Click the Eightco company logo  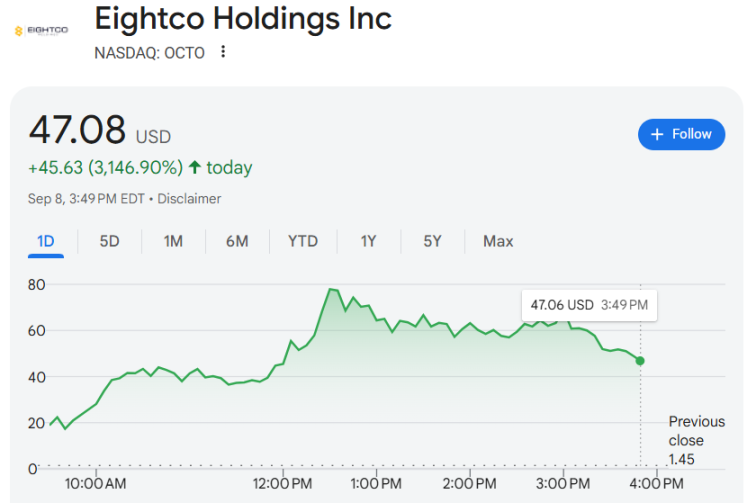click(x=41, y=31)
